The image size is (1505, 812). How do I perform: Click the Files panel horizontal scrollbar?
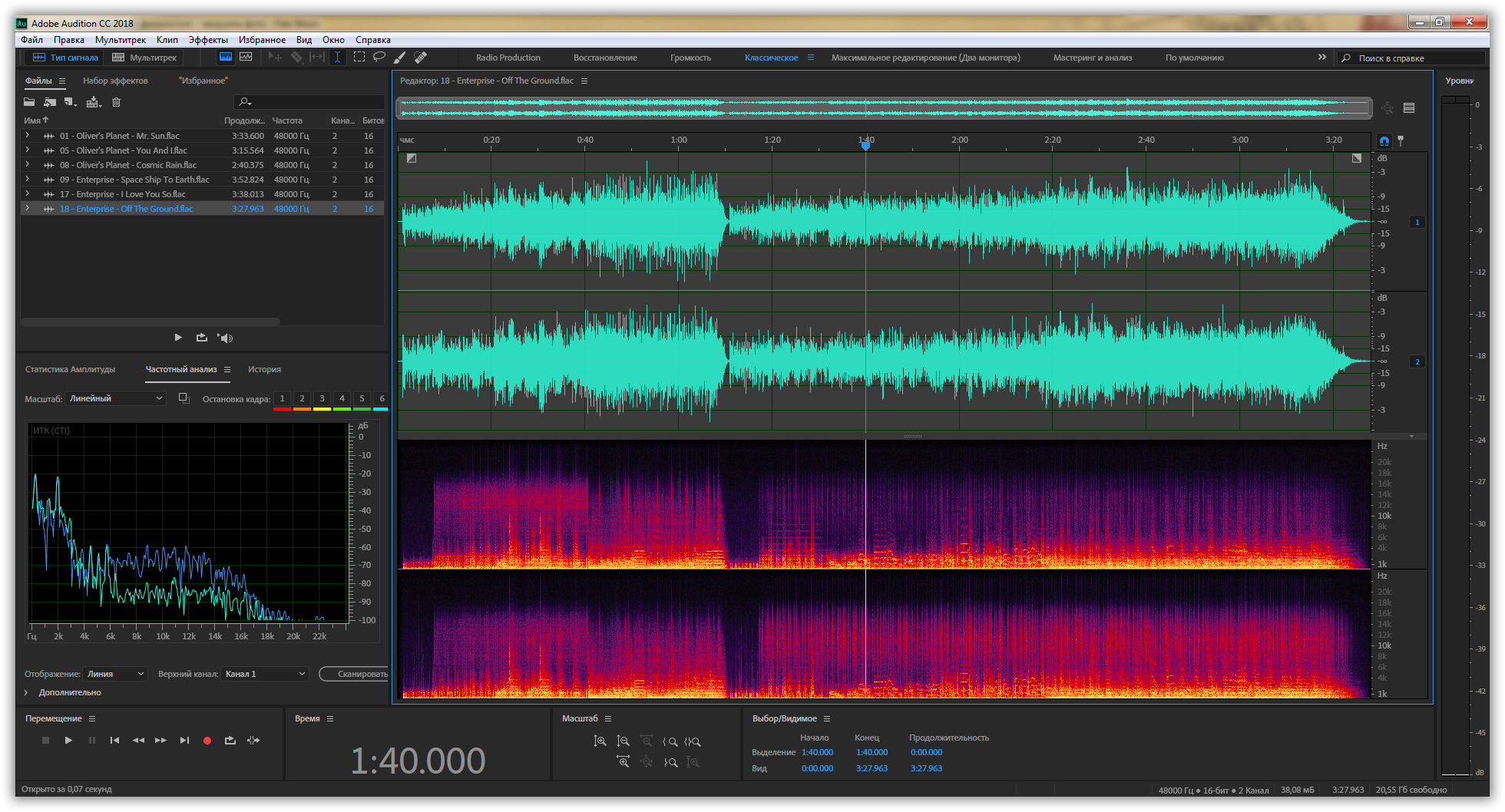pyautogui.click(x=150, y=322)
